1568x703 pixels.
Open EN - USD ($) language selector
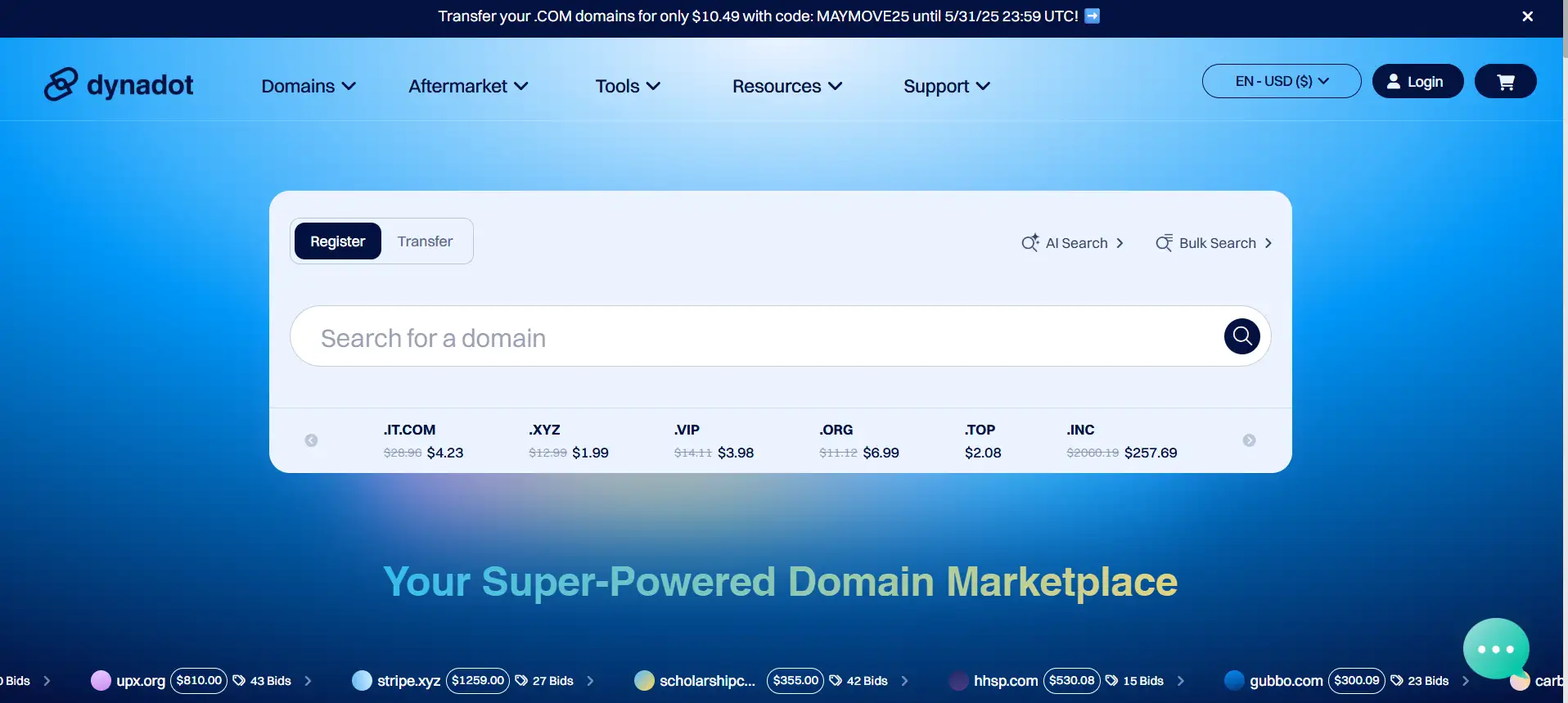[x=1282, y=81]
